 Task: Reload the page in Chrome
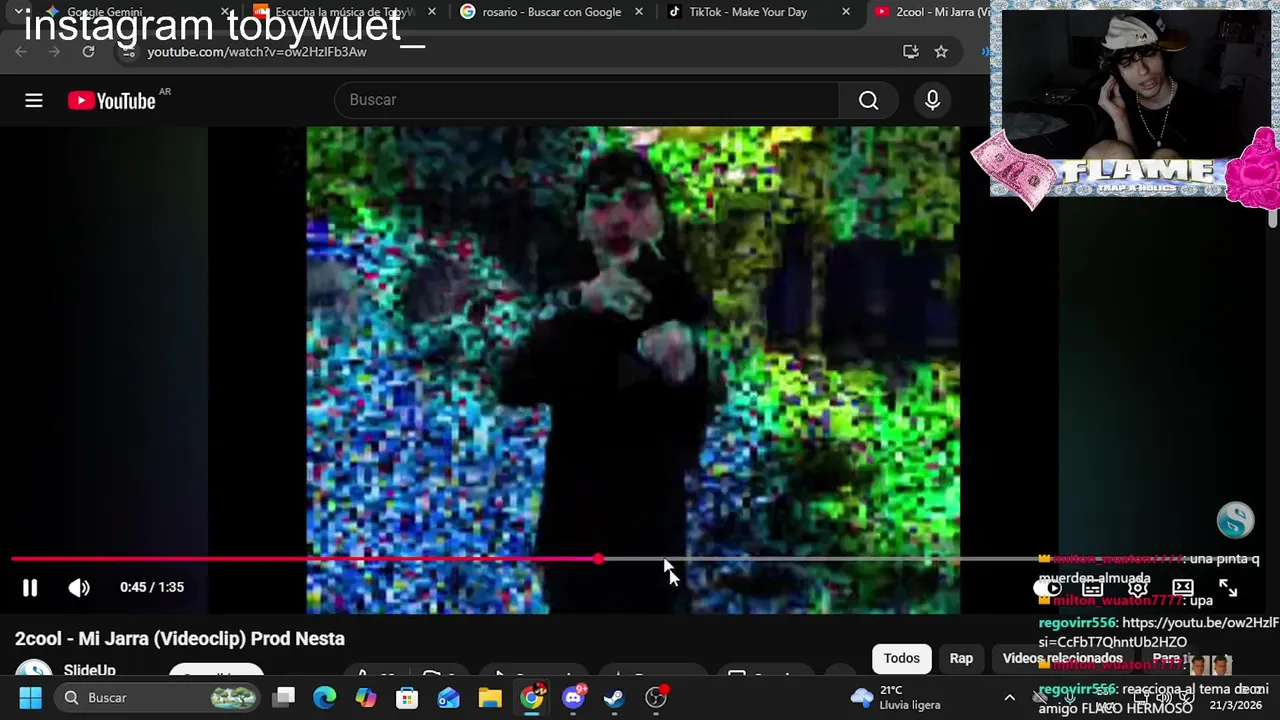click(88, 51)
